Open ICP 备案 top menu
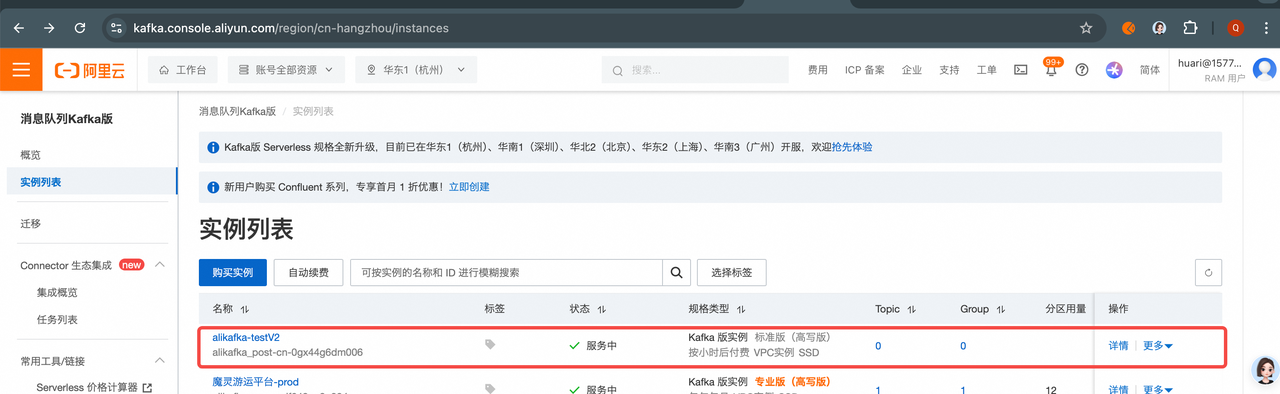1280x394 pixels. pos(865,70)
